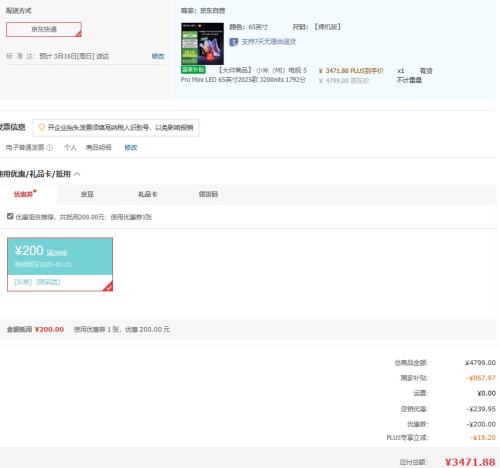Click the green 国家补贴 tag
The height and width of the screenshot is (468, 500).
(193, 70)
